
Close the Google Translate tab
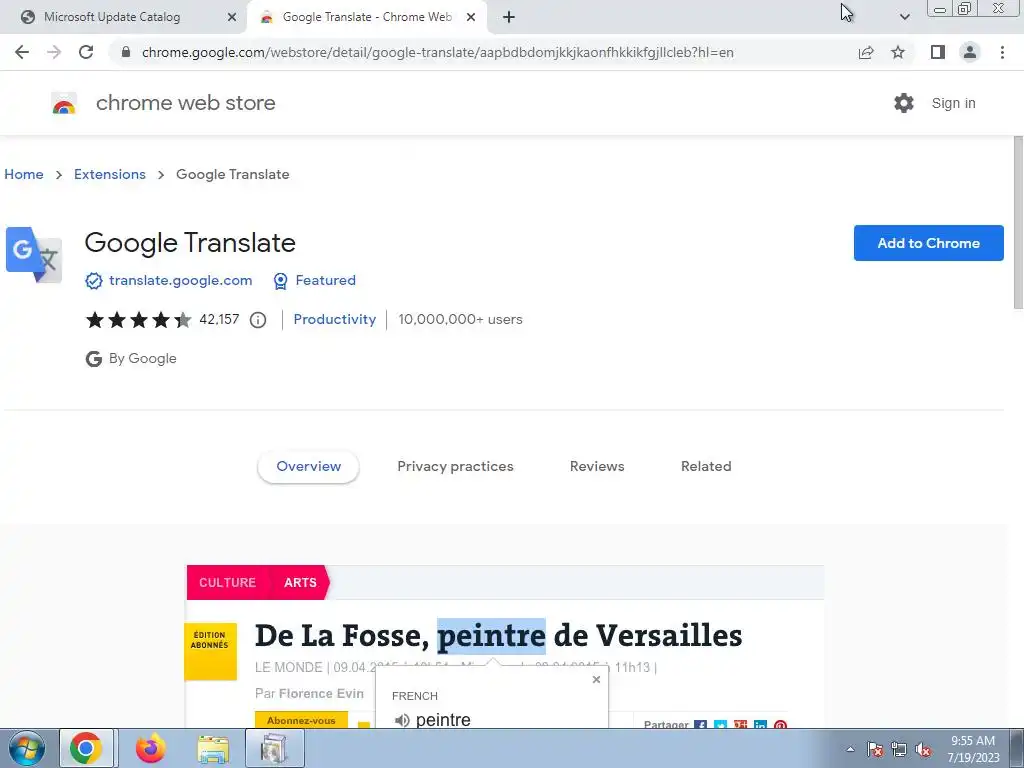(471, 17)
